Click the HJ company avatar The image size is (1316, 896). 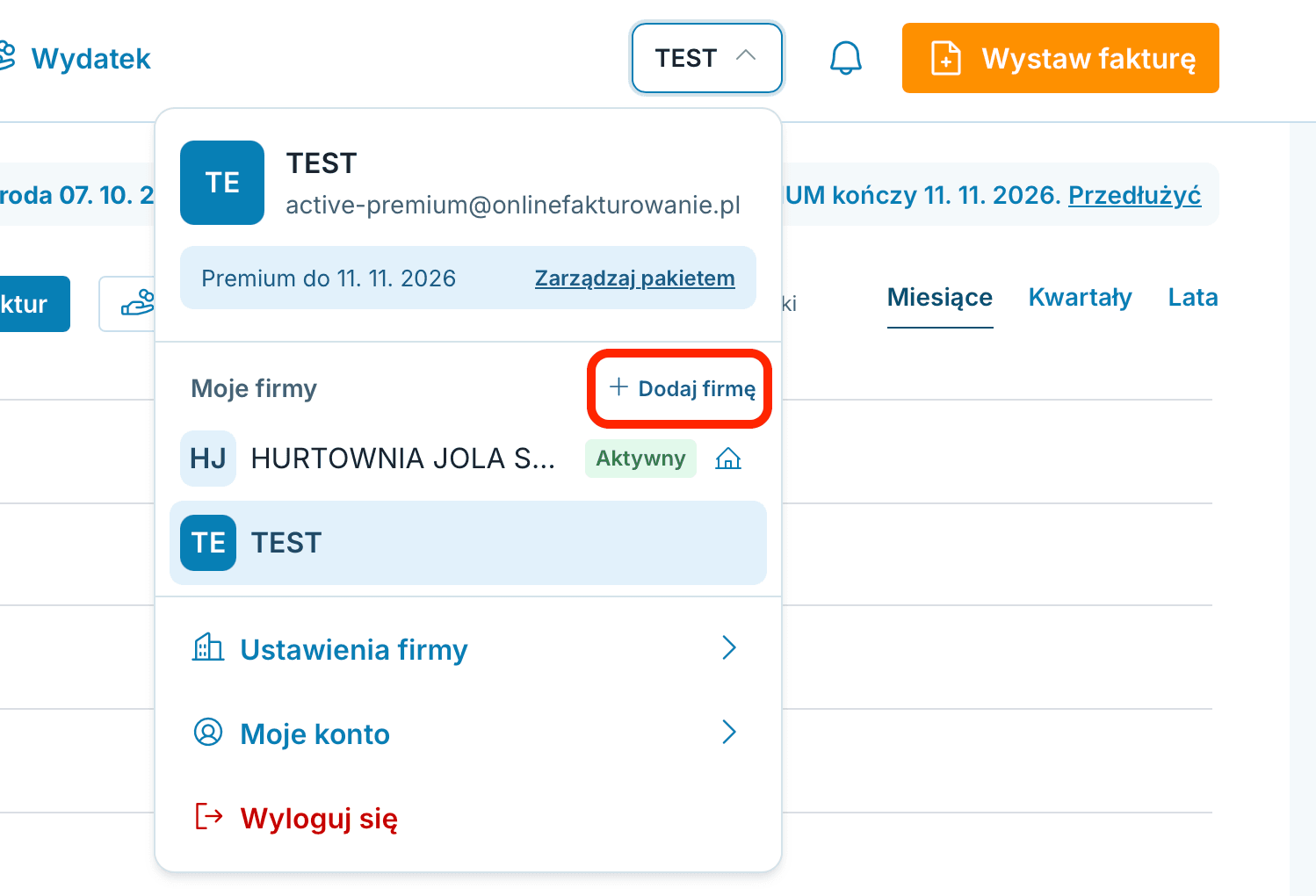tap(208, 459)
